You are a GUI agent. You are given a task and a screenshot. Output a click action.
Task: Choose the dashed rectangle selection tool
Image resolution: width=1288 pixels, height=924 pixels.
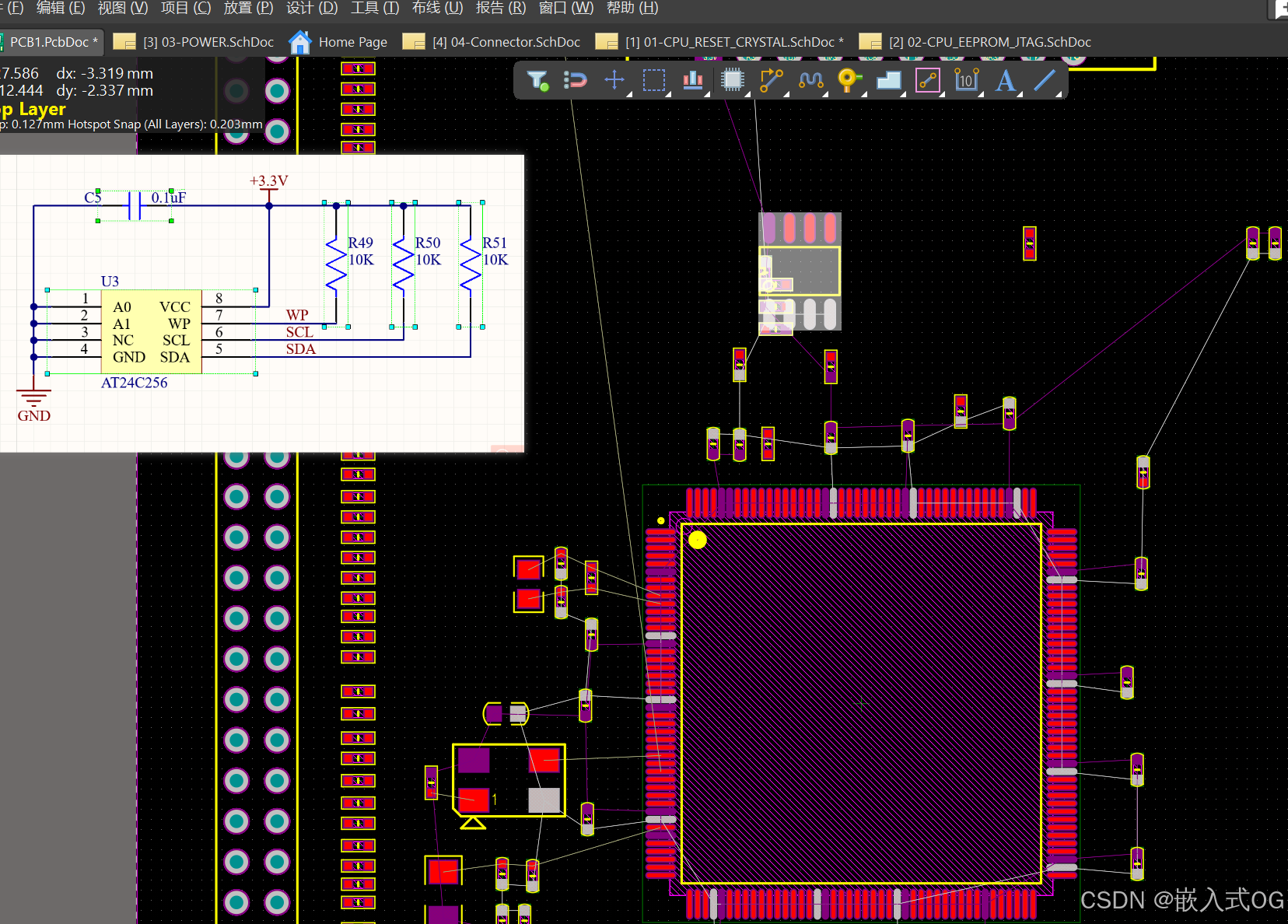click(x=654, y=80)
